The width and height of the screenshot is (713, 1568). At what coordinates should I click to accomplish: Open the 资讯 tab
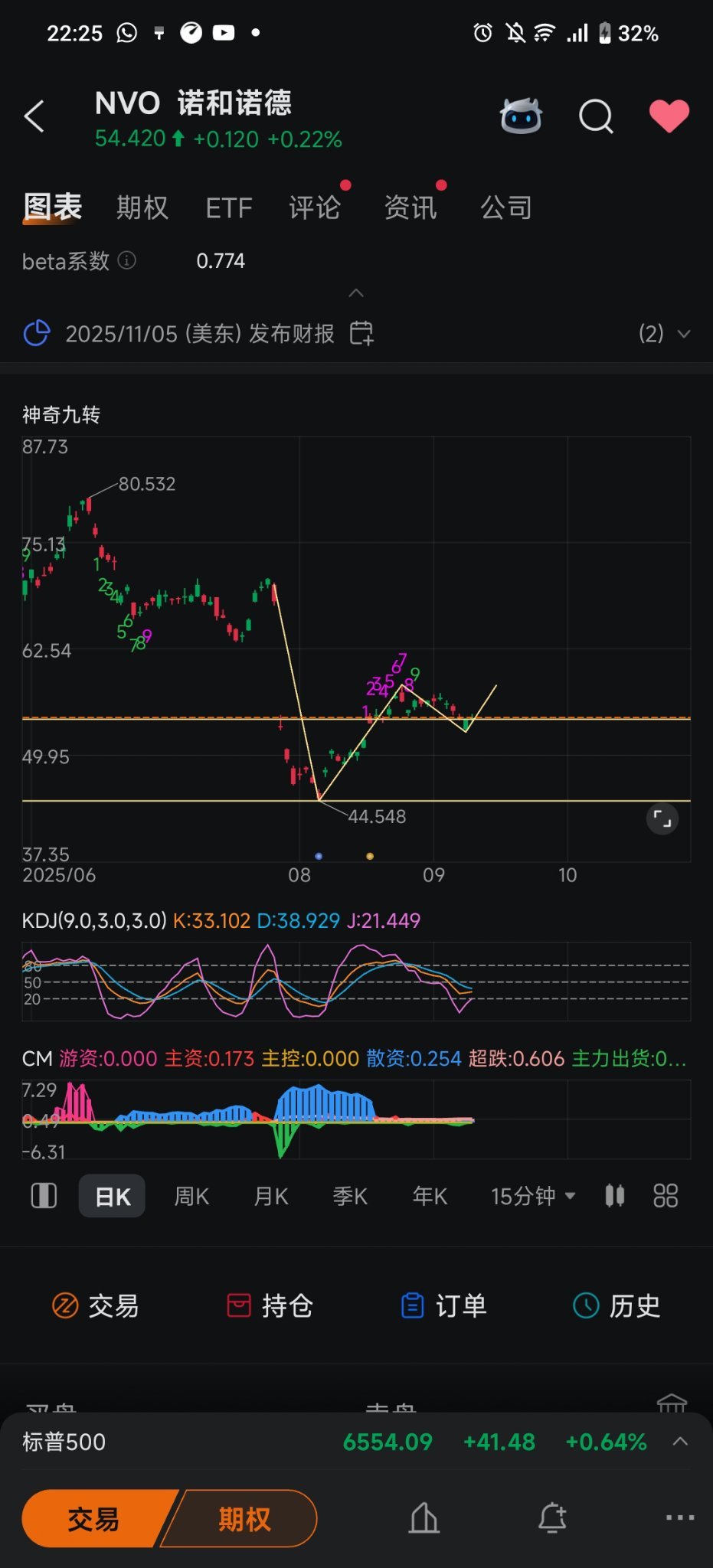410,207
